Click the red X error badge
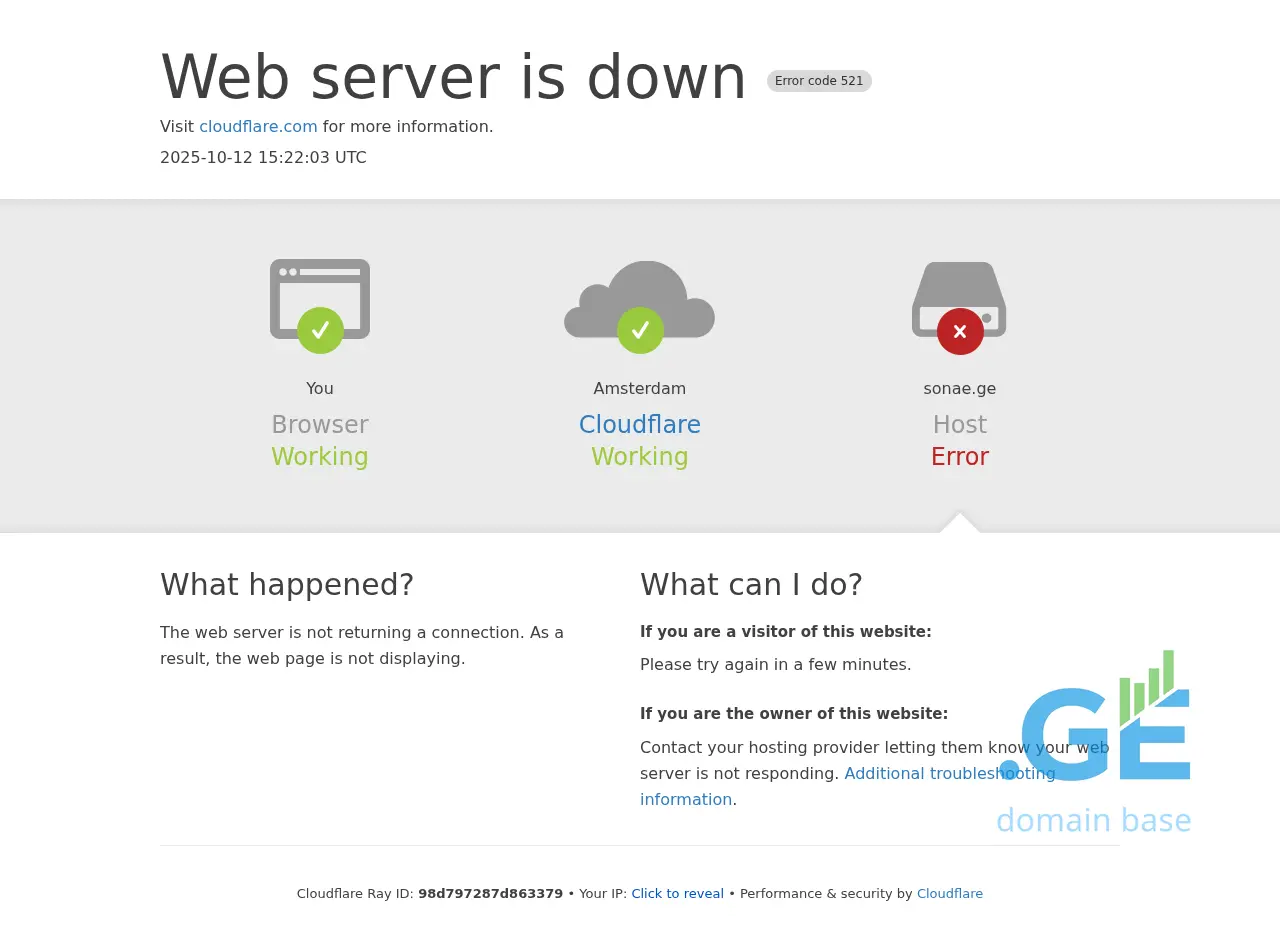This screenshot has height=941, width=1280. (960, 331)
